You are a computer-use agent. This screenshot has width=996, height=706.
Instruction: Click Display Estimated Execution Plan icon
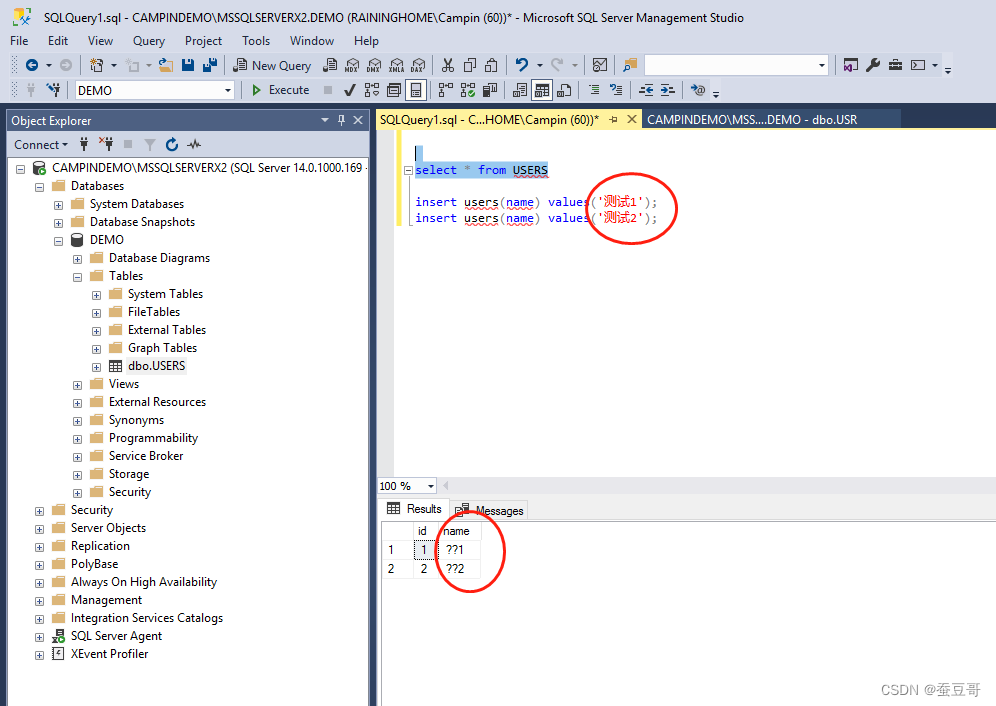(372, 90)
